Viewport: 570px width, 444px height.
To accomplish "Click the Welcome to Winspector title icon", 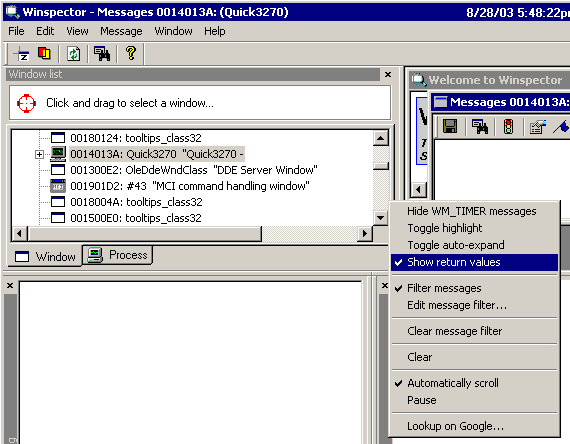I will click(x=419, y=79).
